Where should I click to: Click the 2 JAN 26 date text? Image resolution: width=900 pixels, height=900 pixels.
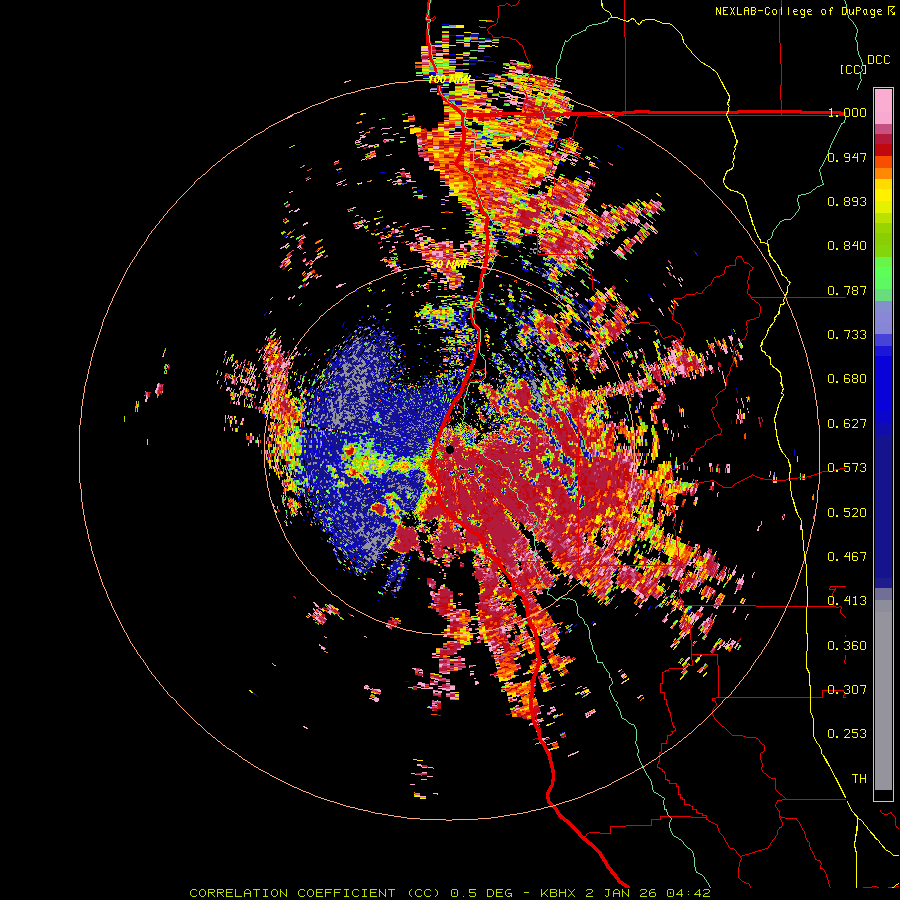coord(621,893)
